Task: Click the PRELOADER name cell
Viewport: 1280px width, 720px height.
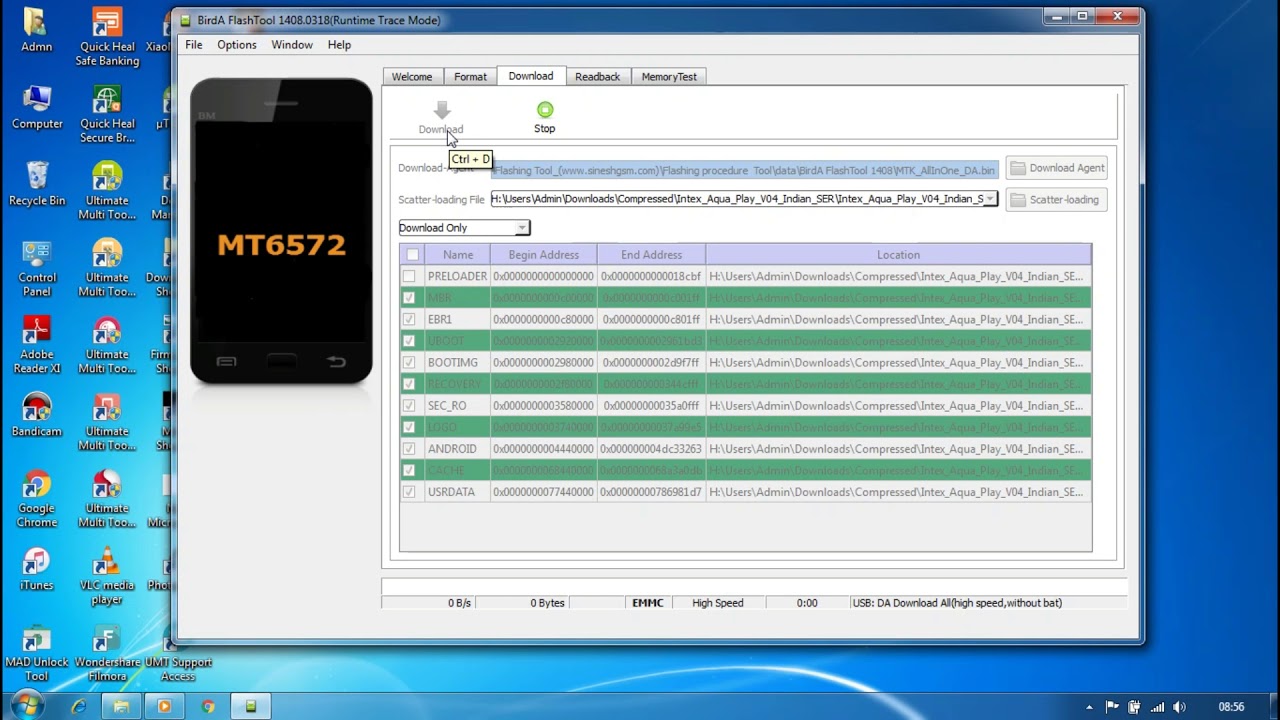Action: point(457,276)
